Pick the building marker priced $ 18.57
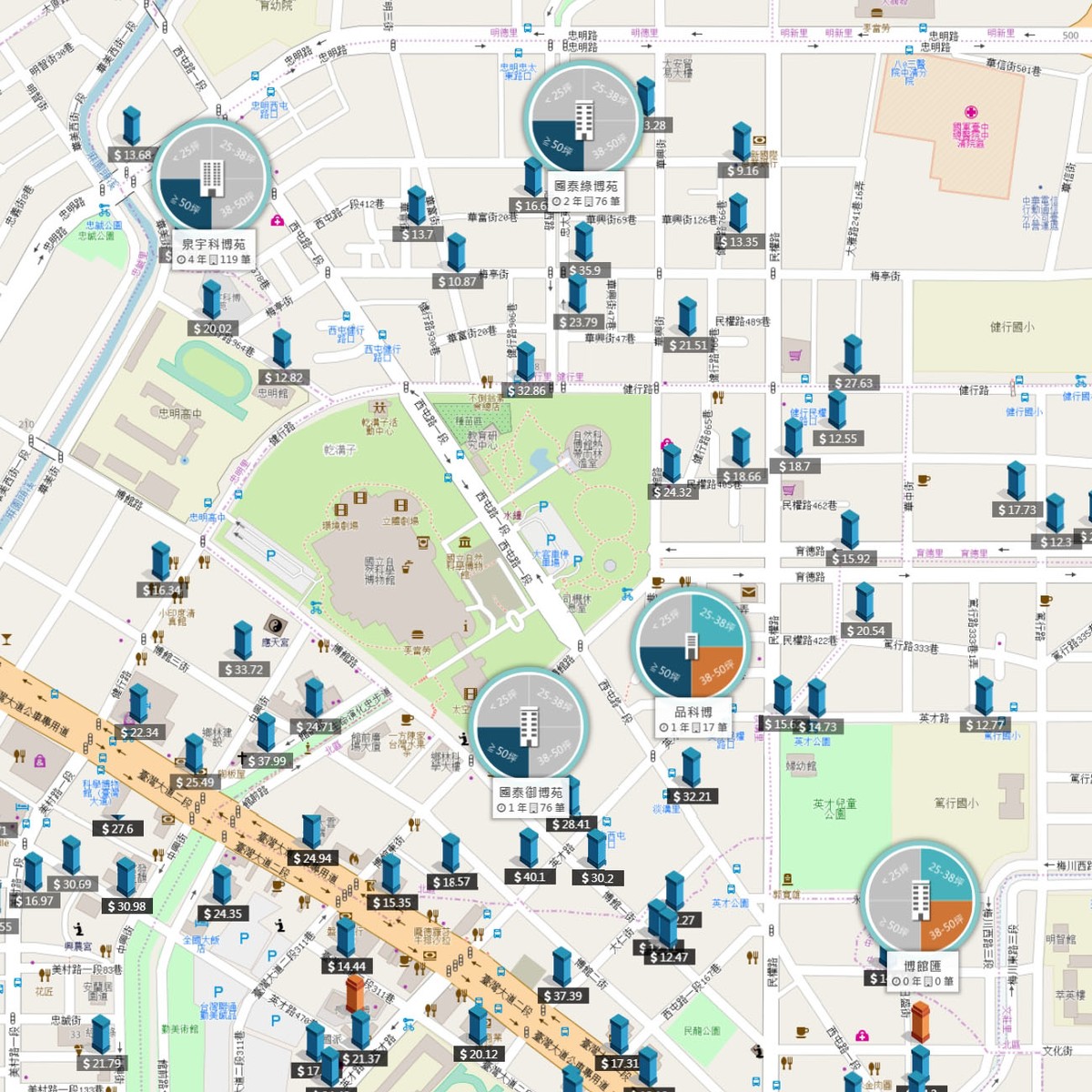The image size is (1092, 1092). [450, 854]
